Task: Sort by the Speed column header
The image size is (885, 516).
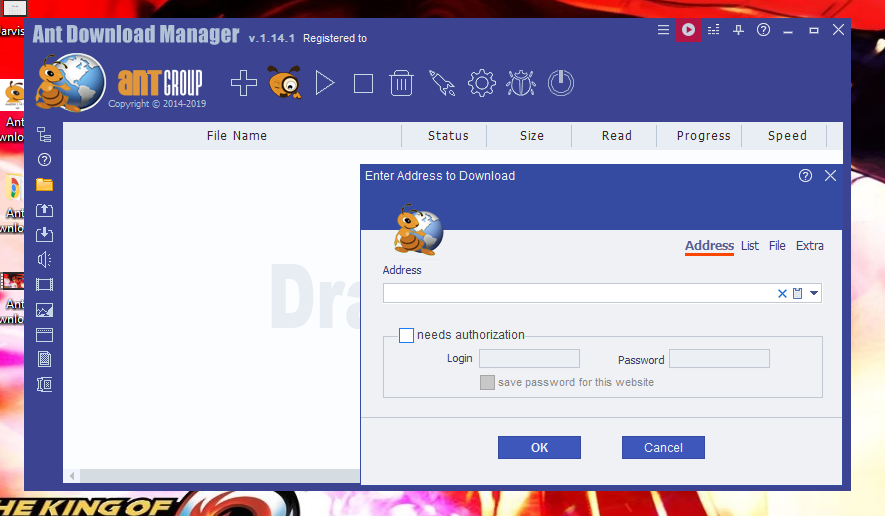Action: click(787, 135)
